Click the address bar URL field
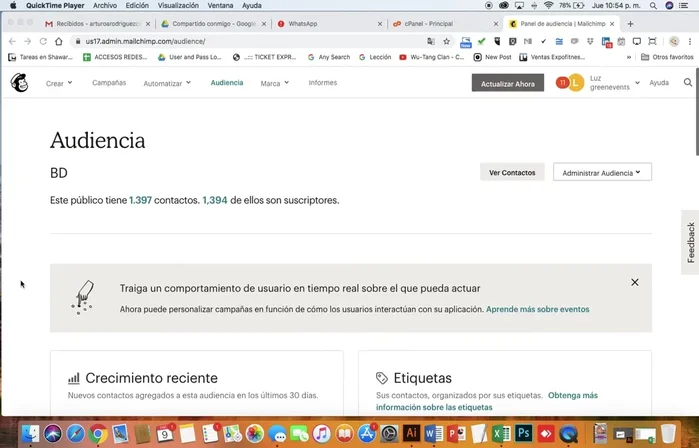 [250, 41]
